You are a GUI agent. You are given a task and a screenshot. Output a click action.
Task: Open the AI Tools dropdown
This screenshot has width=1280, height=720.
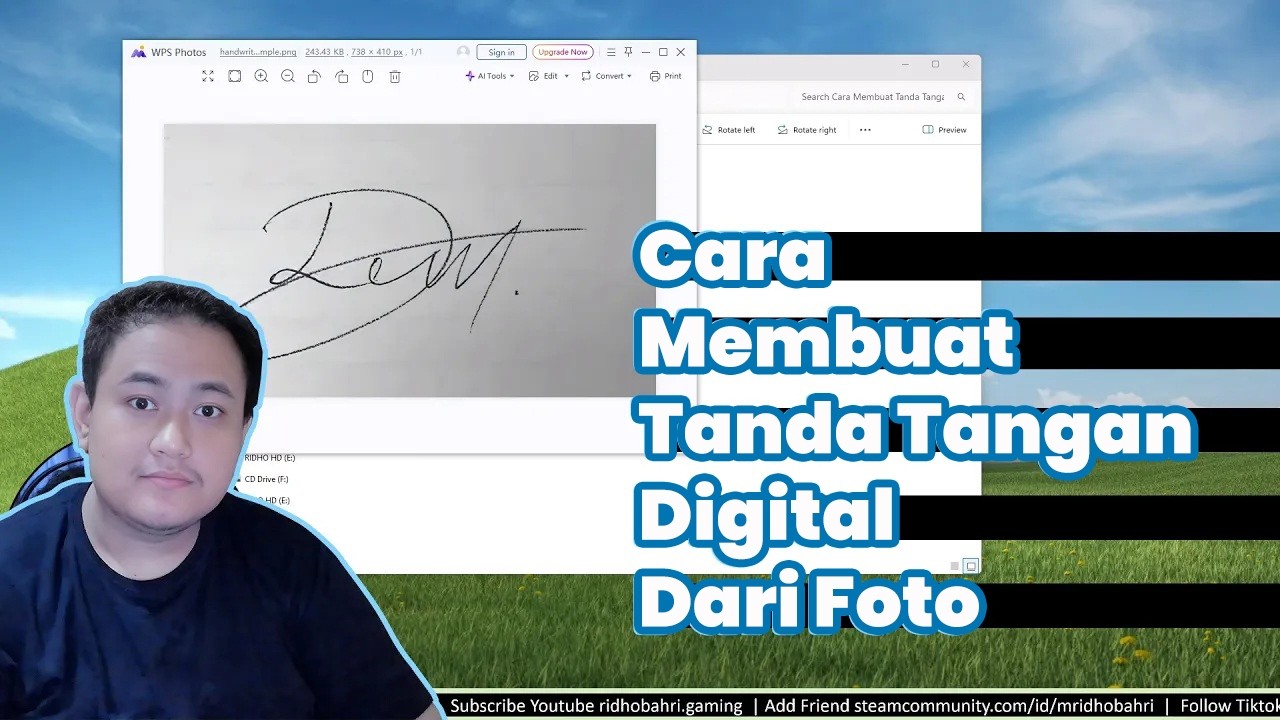point(490,76)
